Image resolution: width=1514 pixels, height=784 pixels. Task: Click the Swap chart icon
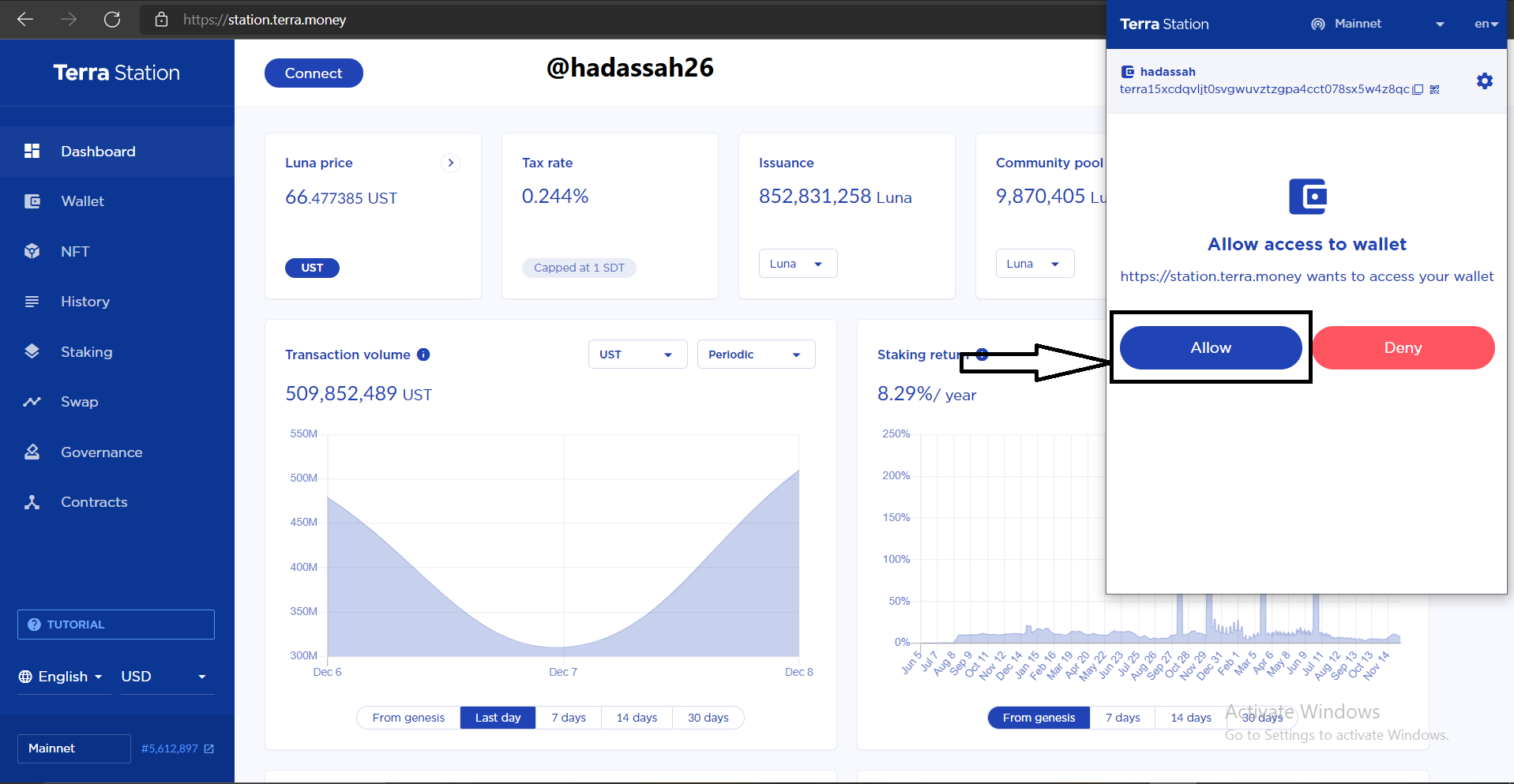tap(32, 402)
